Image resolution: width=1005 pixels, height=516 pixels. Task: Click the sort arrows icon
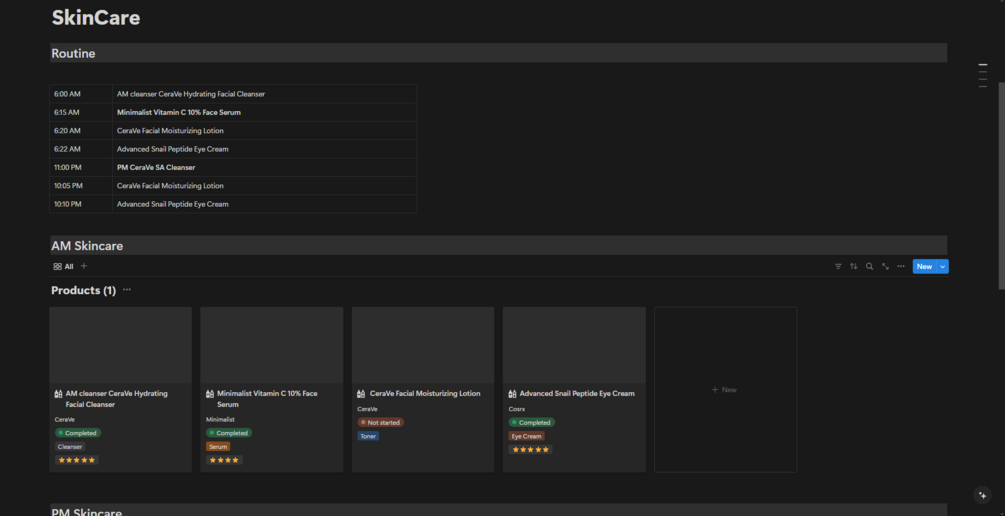[x=854, y=267]
